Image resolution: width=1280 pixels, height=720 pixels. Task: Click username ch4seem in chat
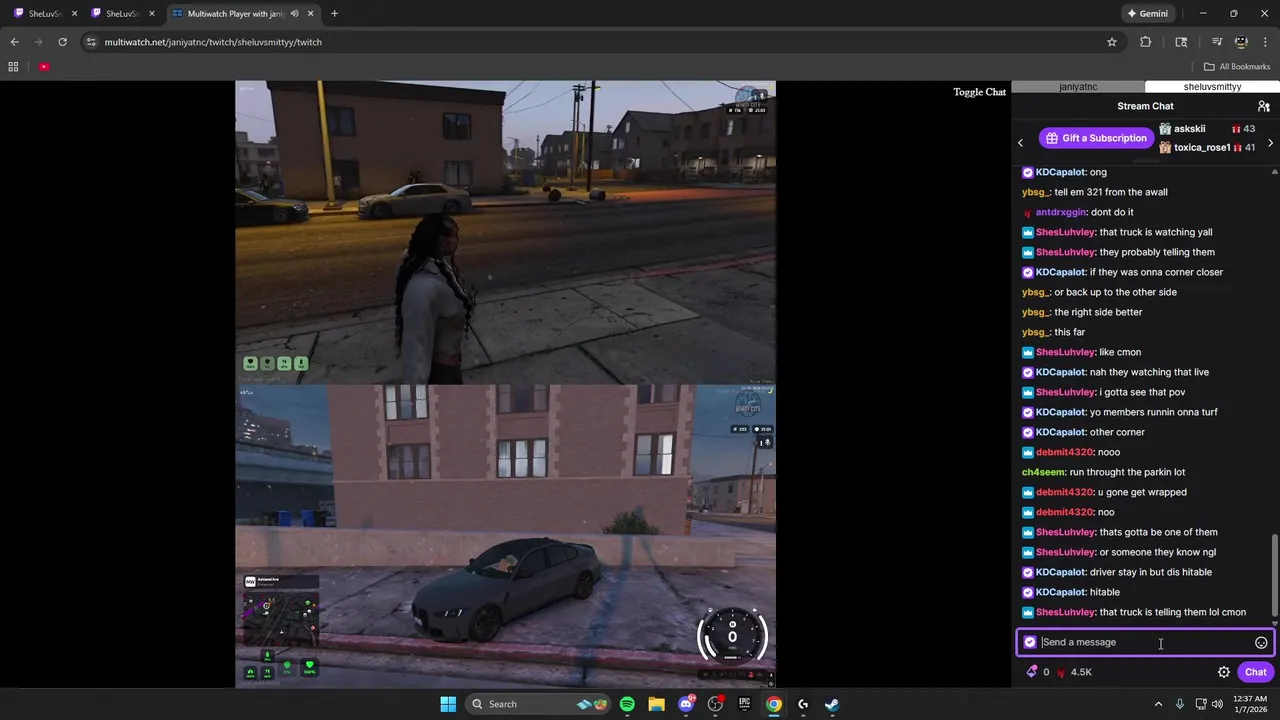coord(1043,472)
